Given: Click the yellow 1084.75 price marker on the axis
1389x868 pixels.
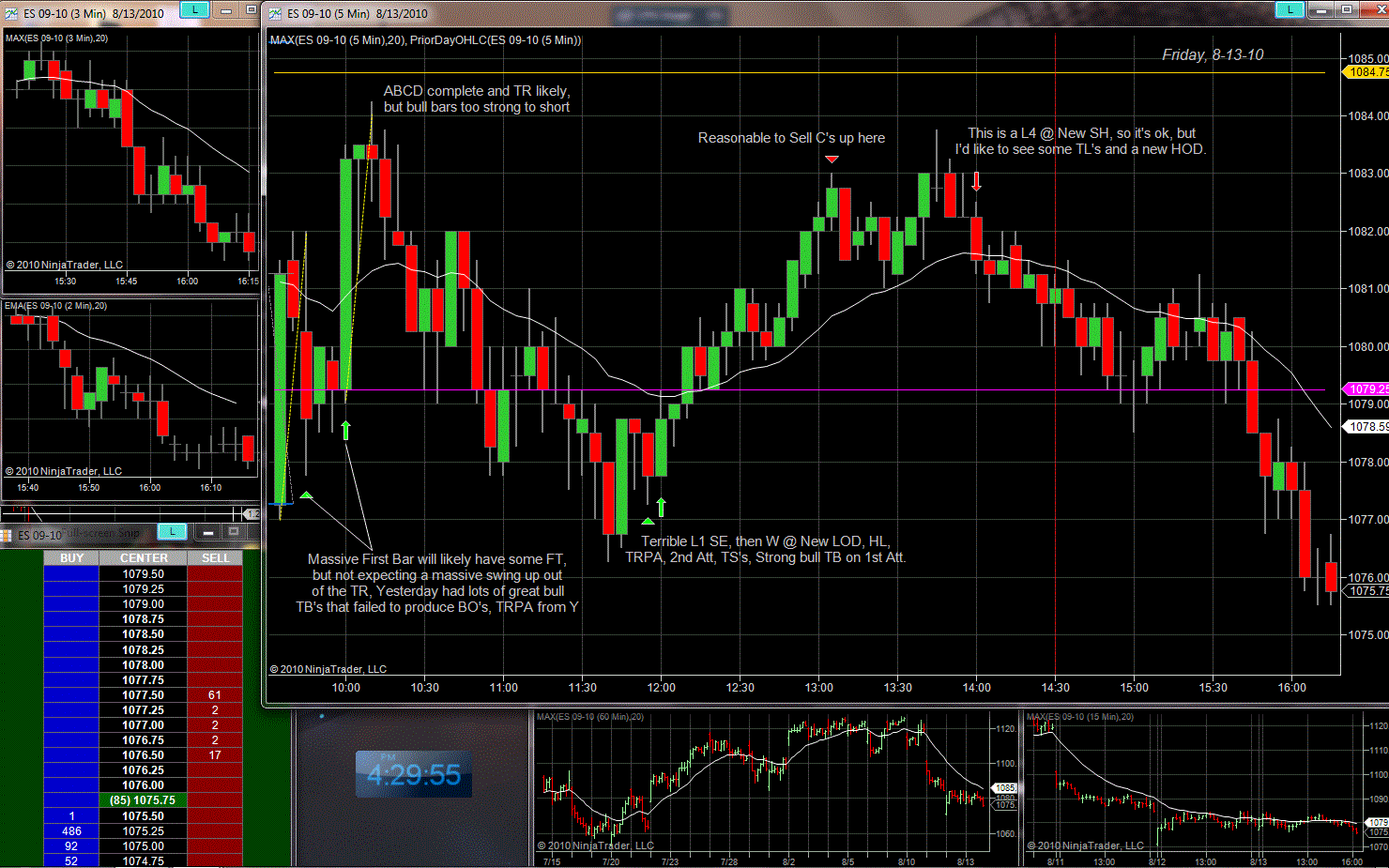Looking at the screenshot, I should point(1367,72).
